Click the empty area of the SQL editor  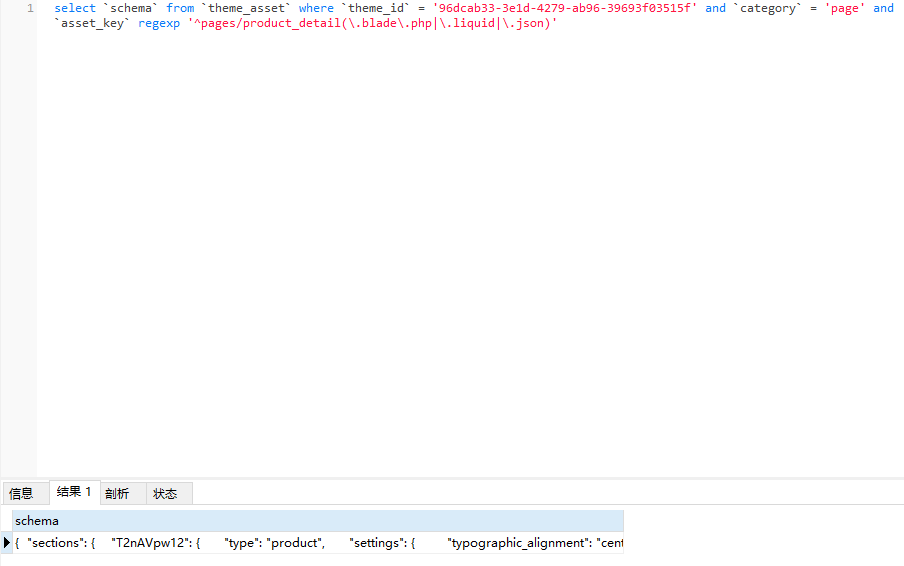tap(450, 250)
